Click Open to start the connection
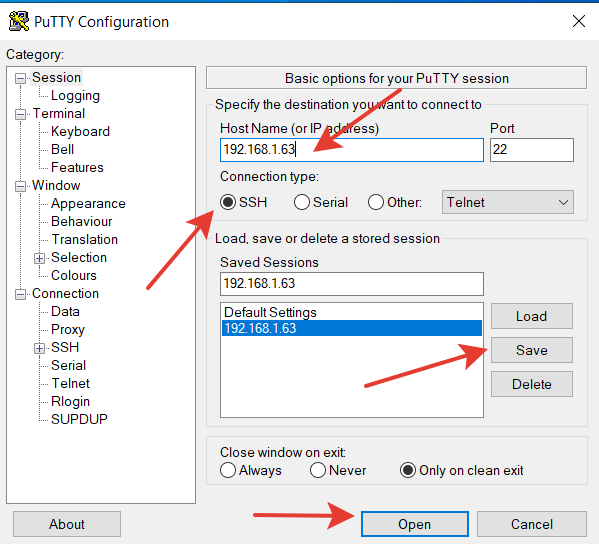 [415, 524]
